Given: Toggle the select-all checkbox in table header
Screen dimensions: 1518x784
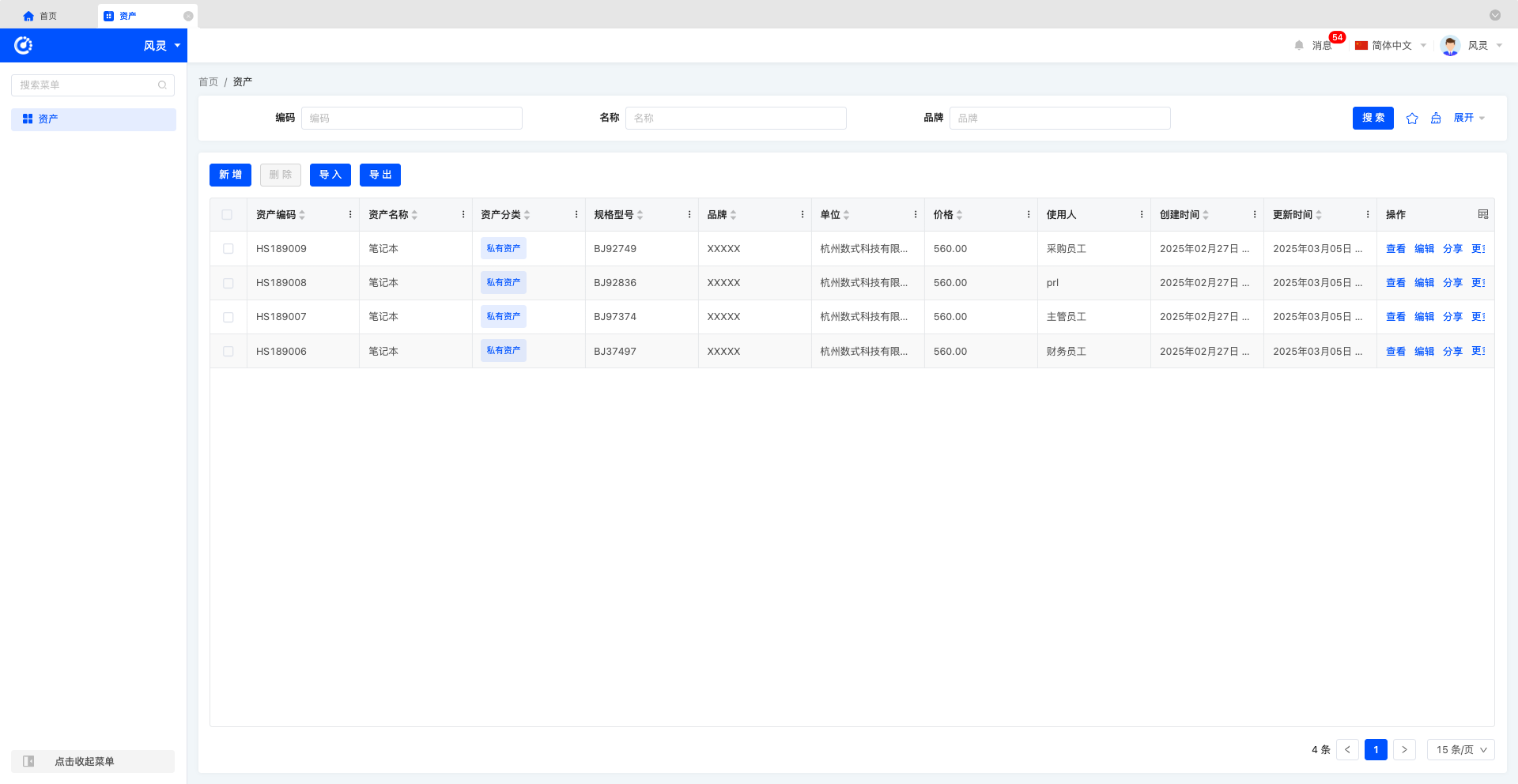Looking at the screenshot, I should pyautogui.click(x=227, y=215).
